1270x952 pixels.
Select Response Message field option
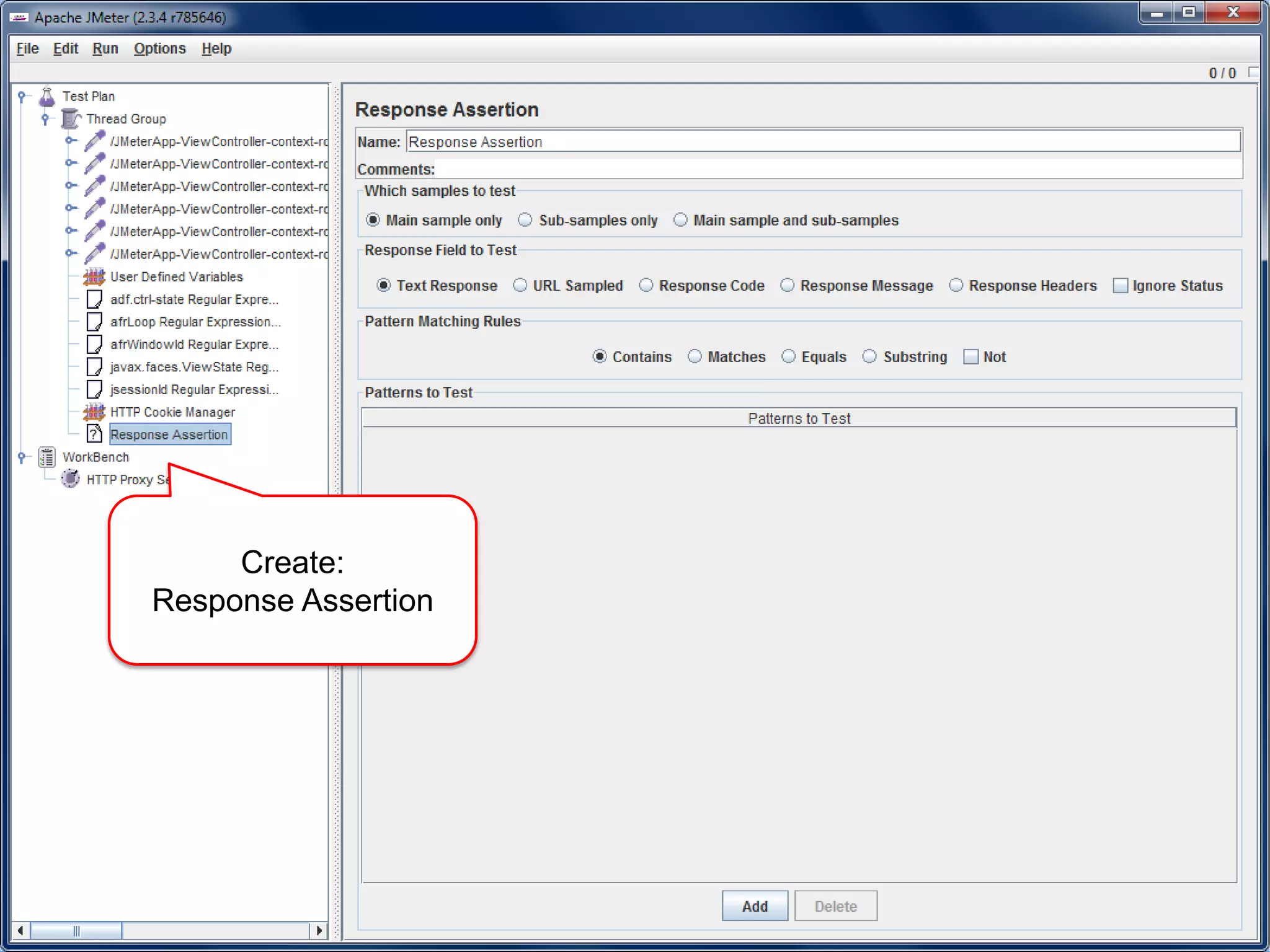tap(788, 285)
